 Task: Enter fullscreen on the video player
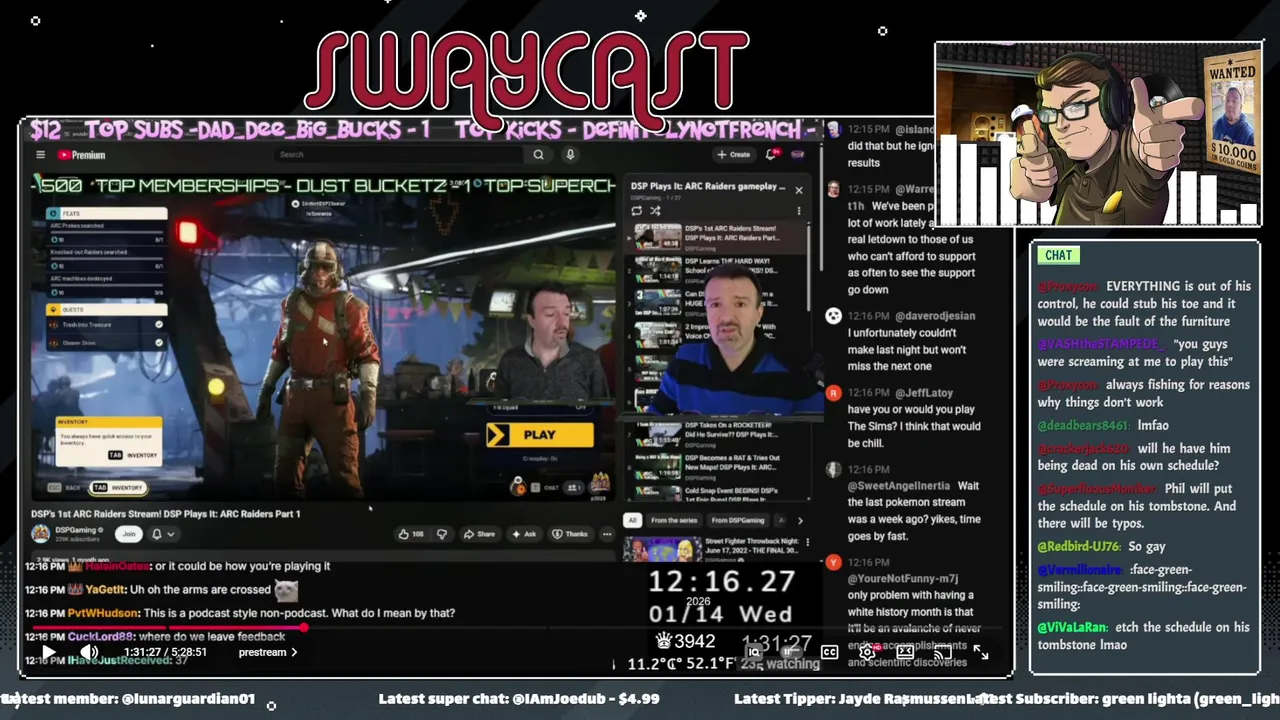(x=981, y=653)
